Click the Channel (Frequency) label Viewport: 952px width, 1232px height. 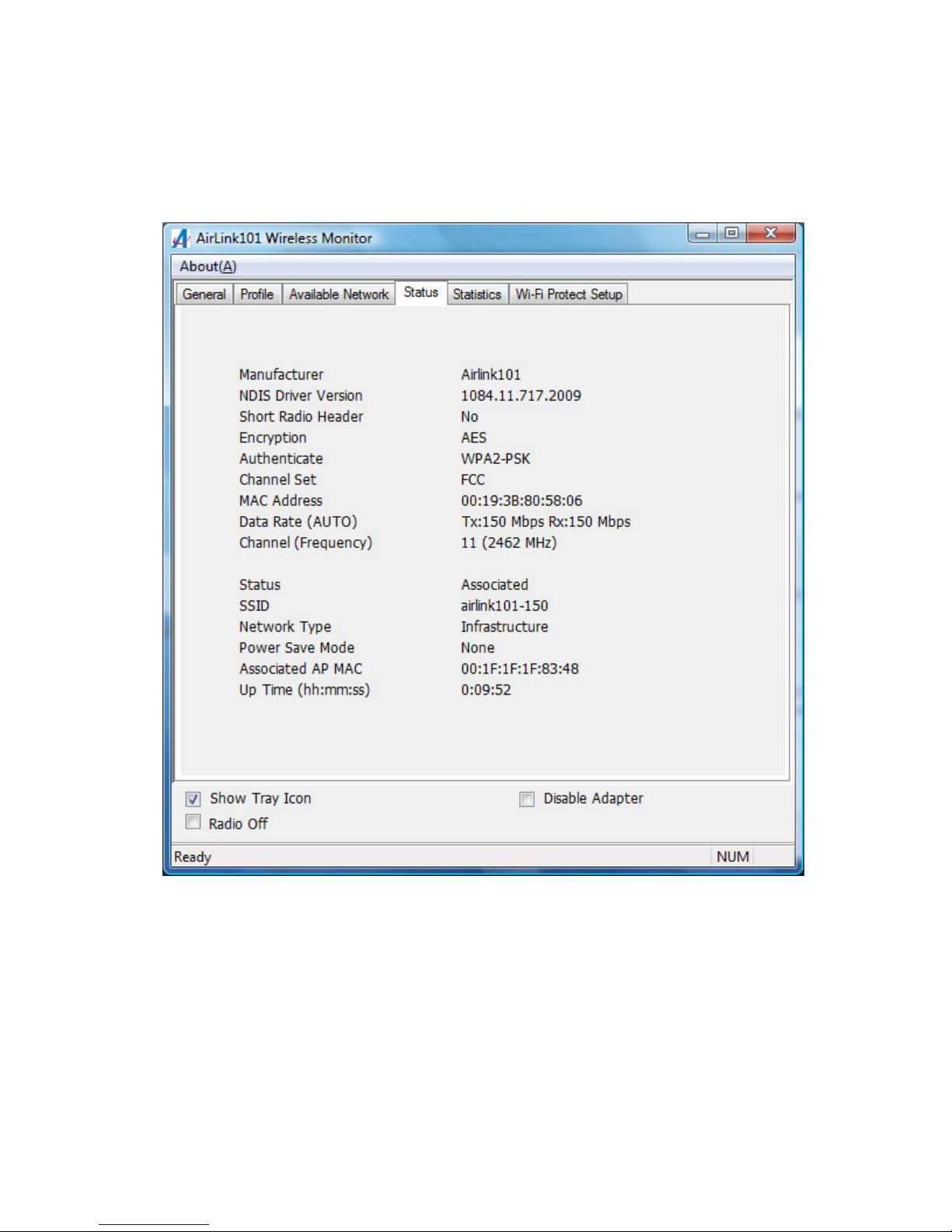(305, 543)
